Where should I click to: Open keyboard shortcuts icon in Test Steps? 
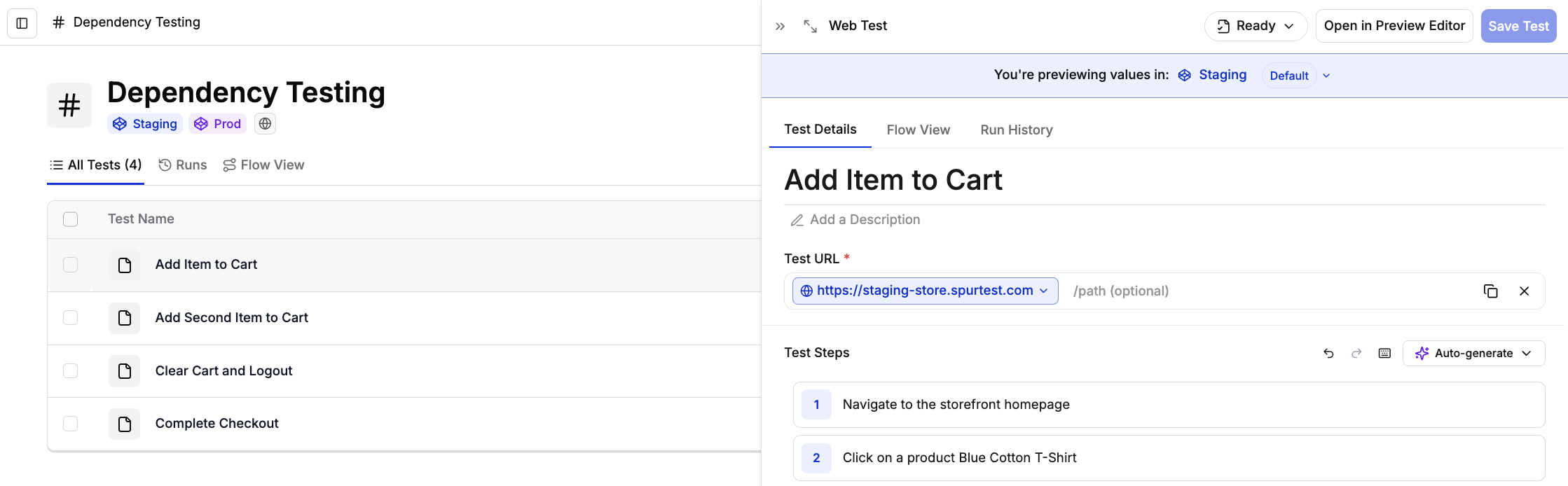(x=1384, y=354)
